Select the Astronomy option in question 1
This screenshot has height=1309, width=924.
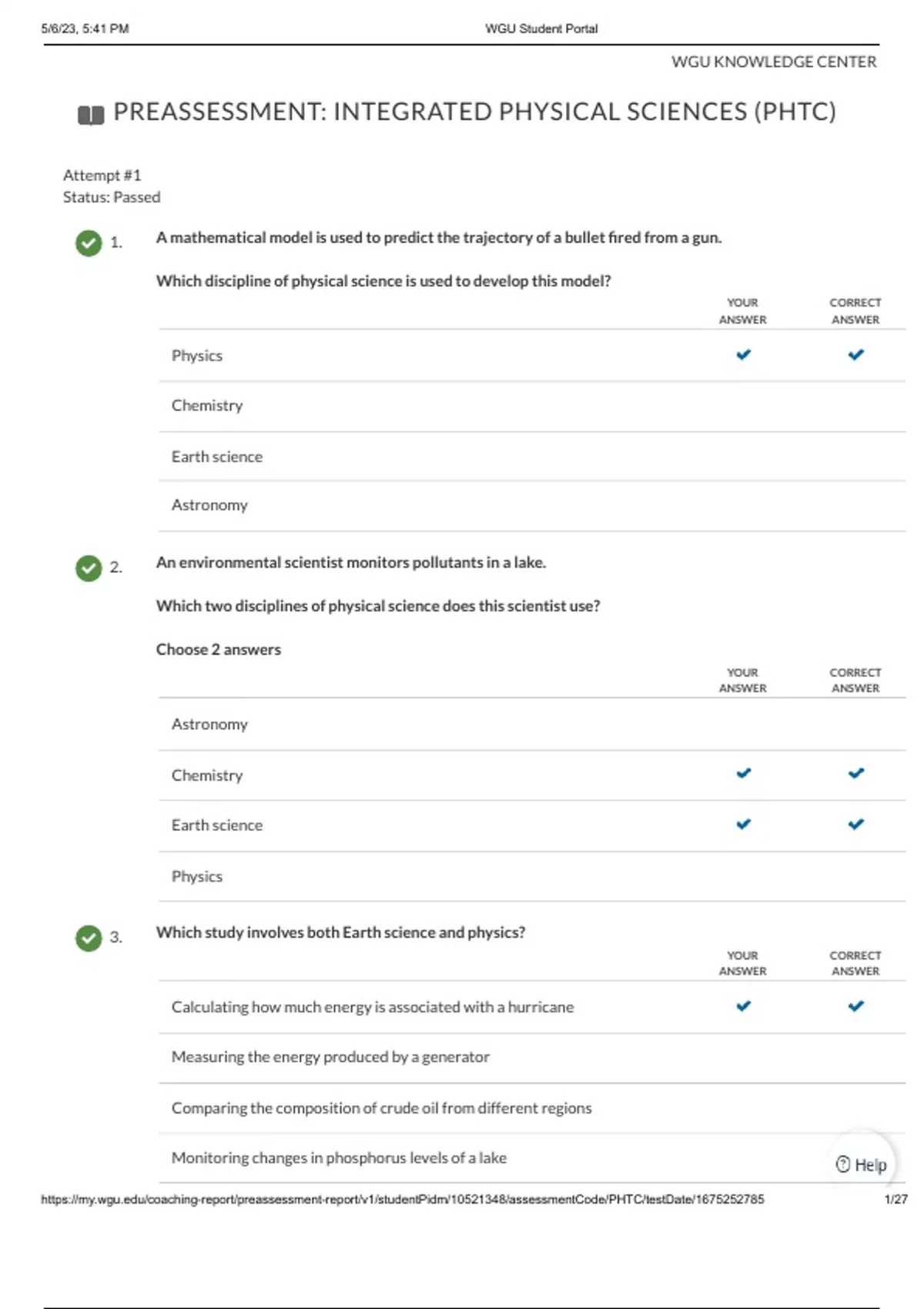click(x=531, y=506)
